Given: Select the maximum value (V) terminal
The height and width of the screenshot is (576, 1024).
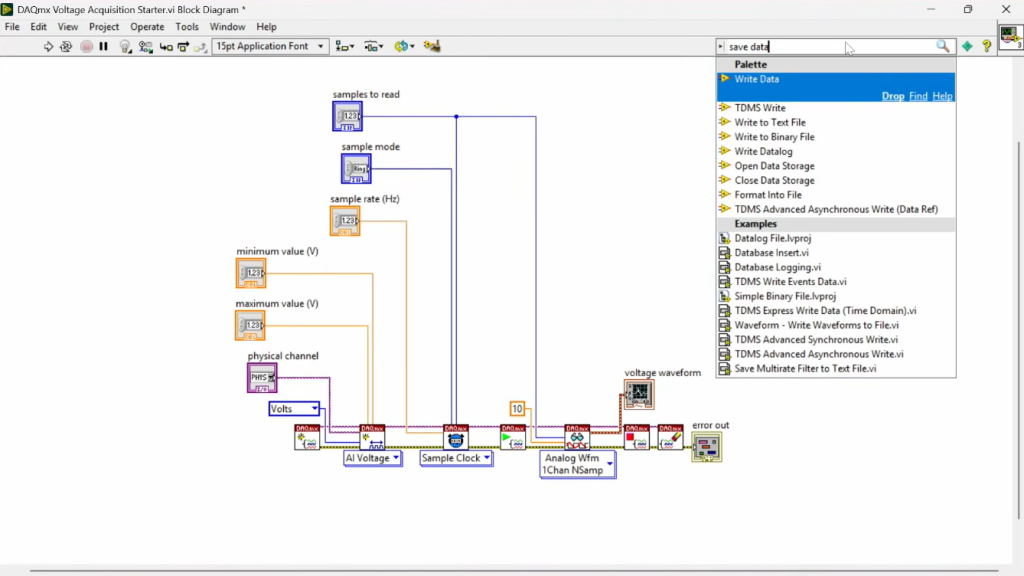Looking at the screenshot, I should click(x=250, y=326).
